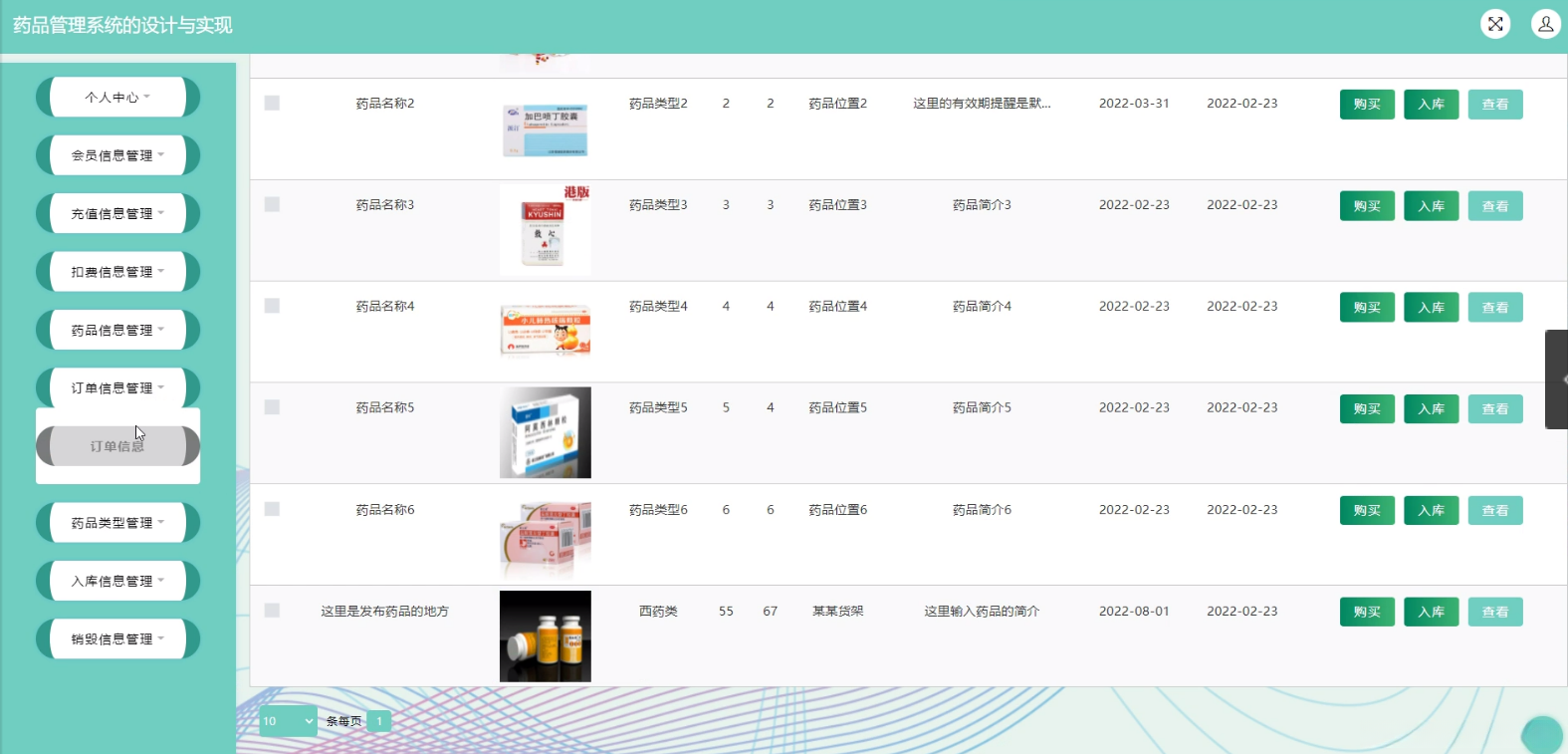Screen dimensions: 1568x754
Task: Click 购买 for 药品名称3
Action: (x=1367, y=206)
